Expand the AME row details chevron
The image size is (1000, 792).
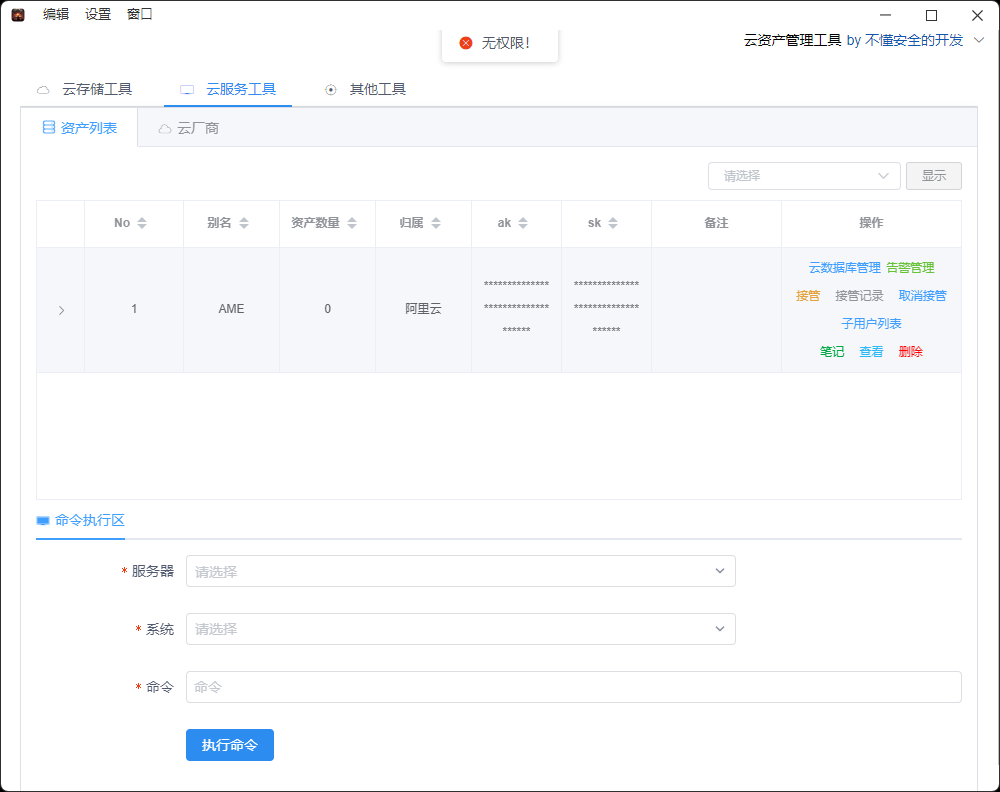pyautogui.click(x=61, y=310)
